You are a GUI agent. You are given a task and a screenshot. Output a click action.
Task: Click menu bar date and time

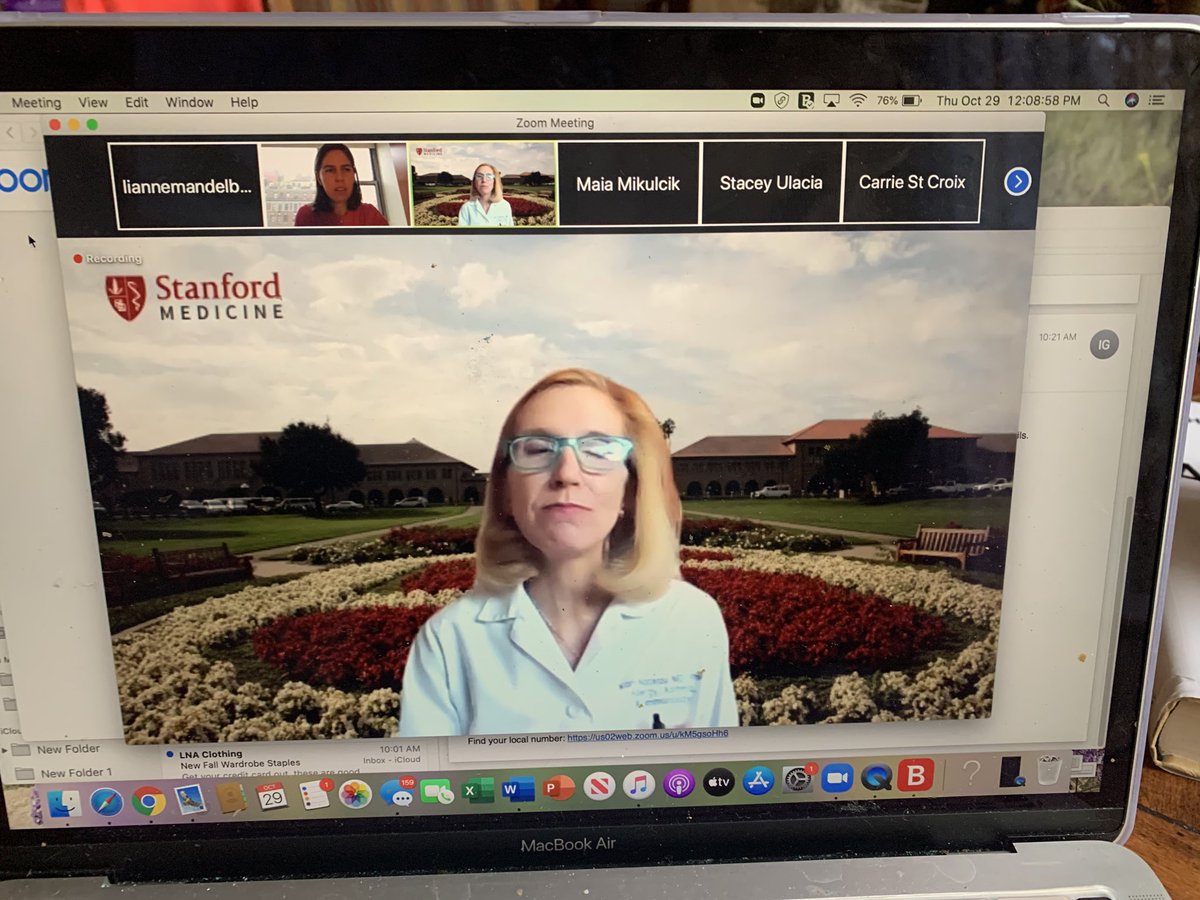(1008, 100)
